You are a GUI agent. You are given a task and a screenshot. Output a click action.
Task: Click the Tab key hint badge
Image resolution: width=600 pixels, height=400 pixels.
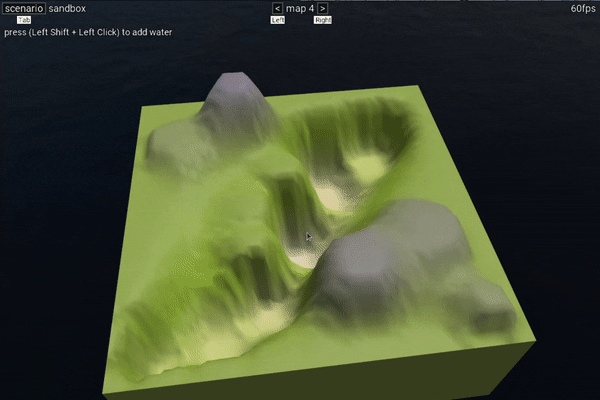[24, 20]
